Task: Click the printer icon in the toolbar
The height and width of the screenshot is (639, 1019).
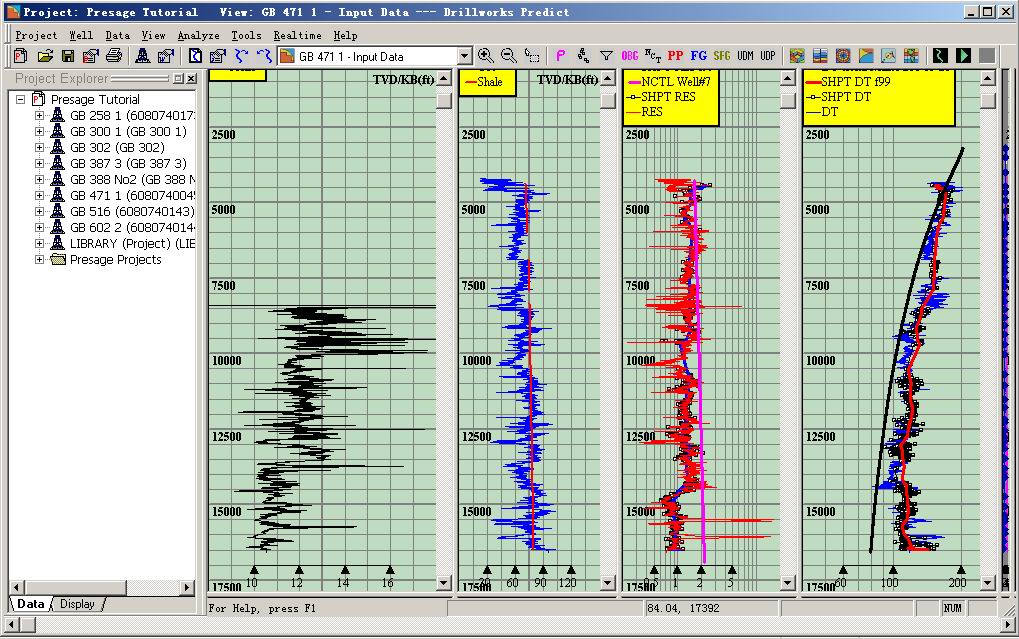Action: [x=114, y=56]
